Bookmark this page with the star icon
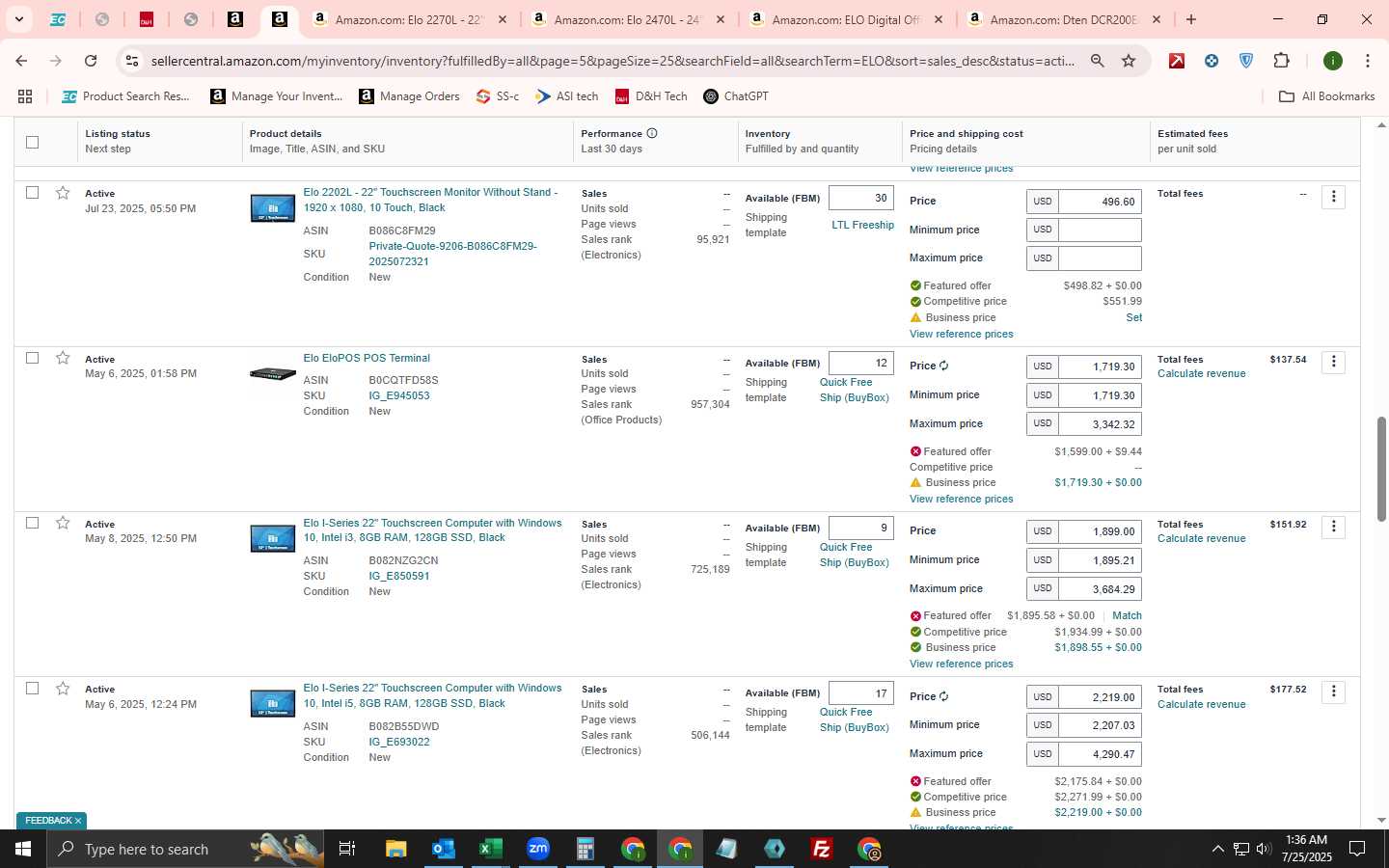Screen dimensions: 1389x868 coord(1129,61)
